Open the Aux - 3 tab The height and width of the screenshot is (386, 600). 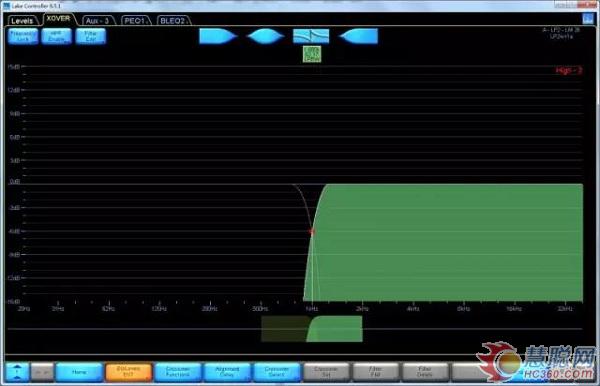97,21
